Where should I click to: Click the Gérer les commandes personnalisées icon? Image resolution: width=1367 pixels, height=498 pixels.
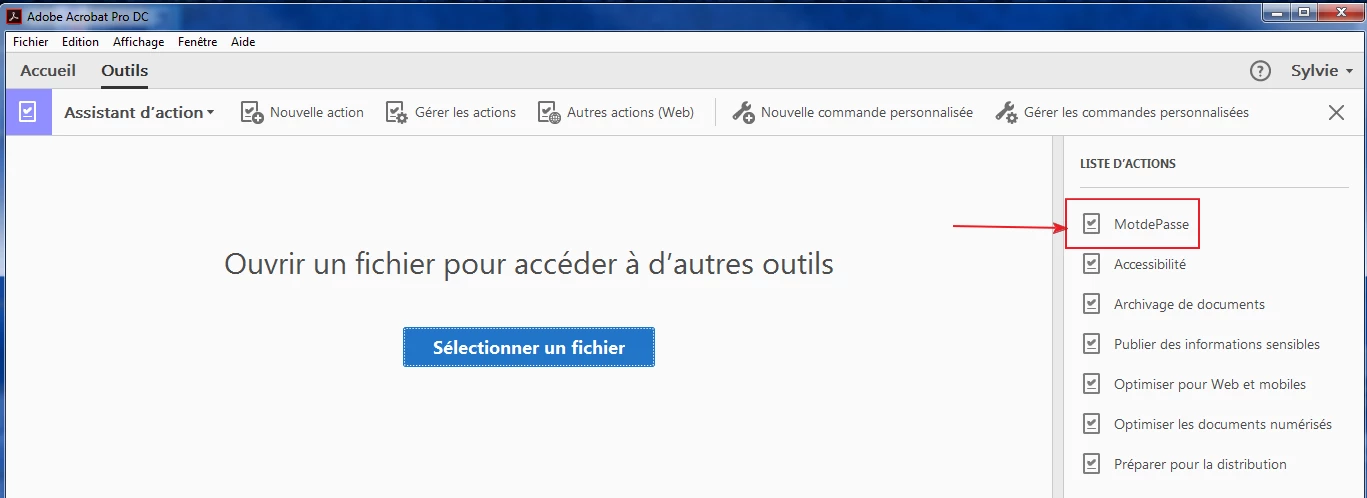tap(1006, 112)
